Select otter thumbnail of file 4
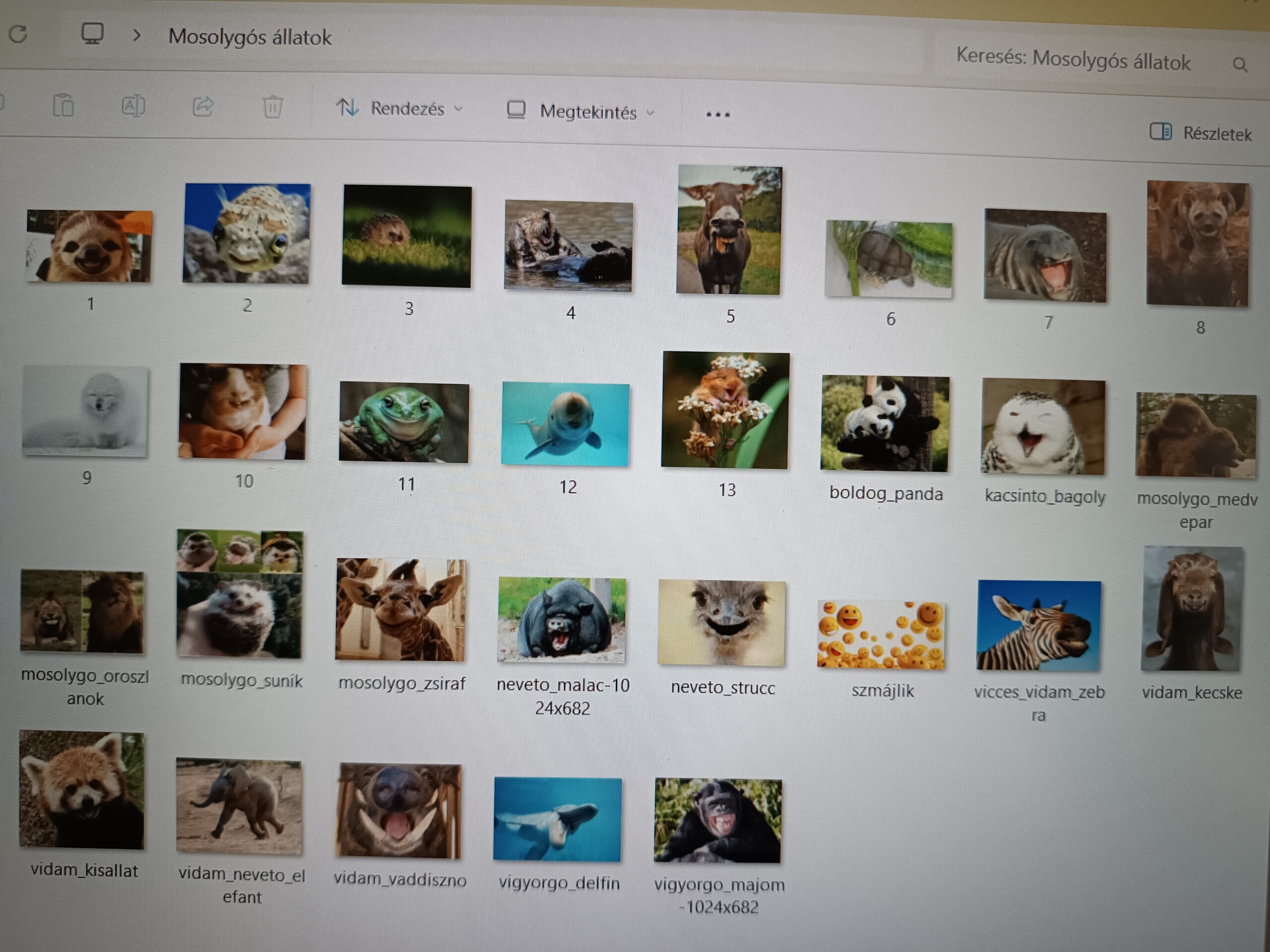This screenshot has width=1270, height=952. click(569, 245)
